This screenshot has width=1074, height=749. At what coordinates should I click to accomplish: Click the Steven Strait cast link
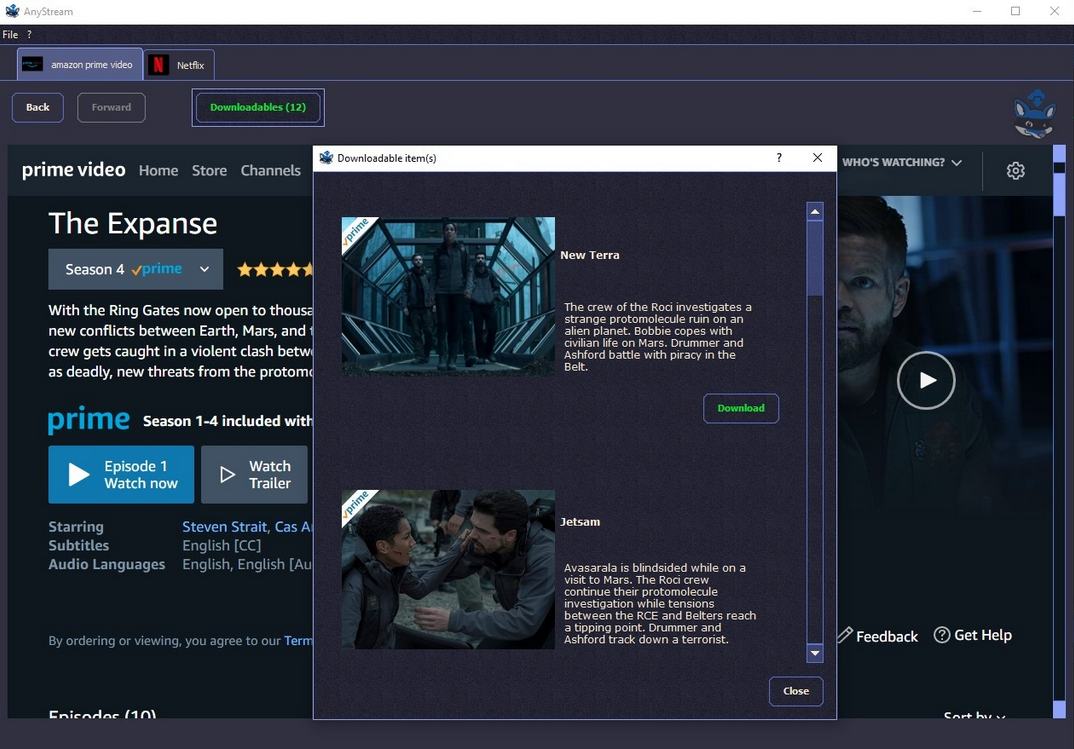pos(224,526)
